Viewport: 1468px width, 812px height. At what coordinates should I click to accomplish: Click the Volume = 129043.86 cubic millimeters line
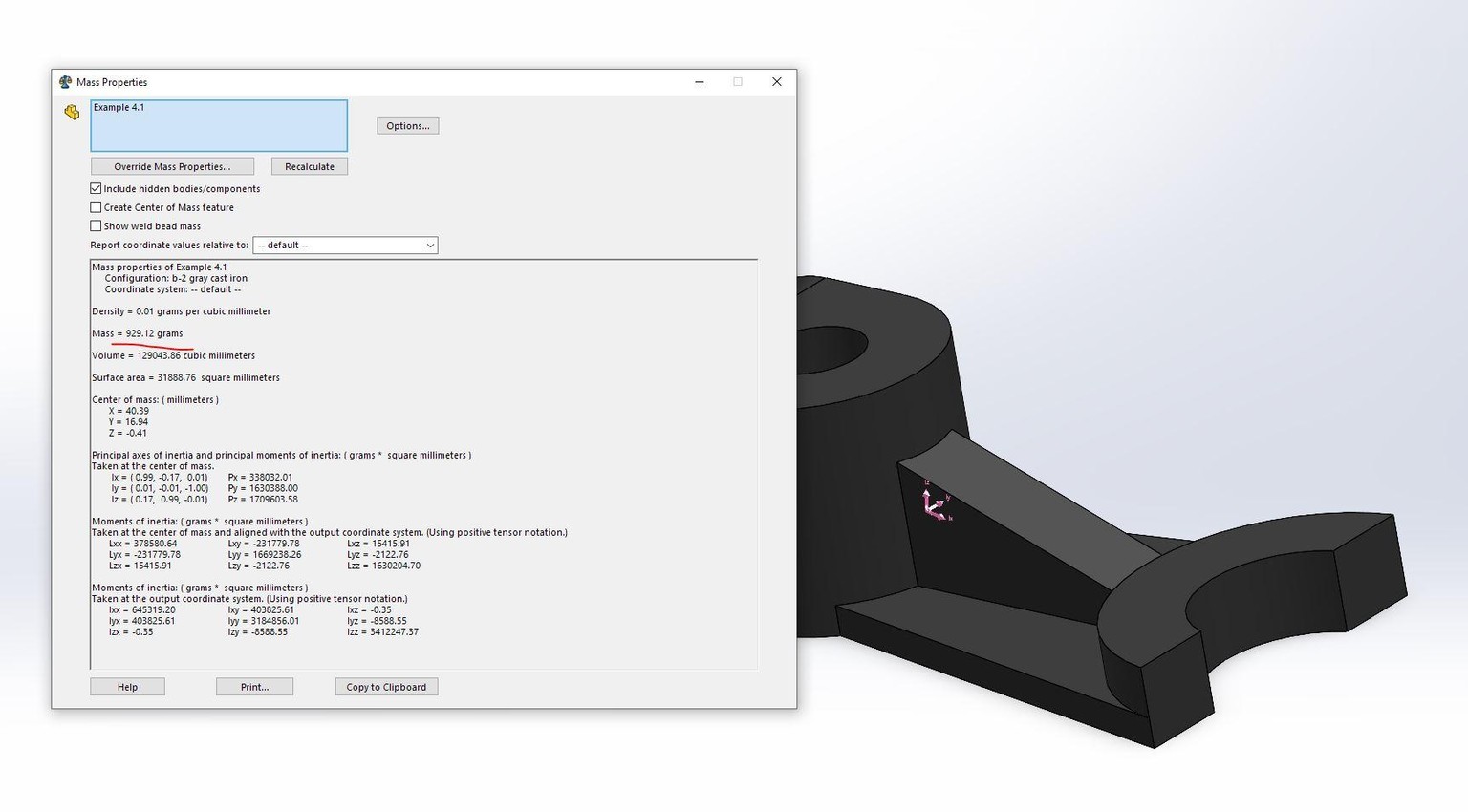pyautogui.click(x=174, y=355)
